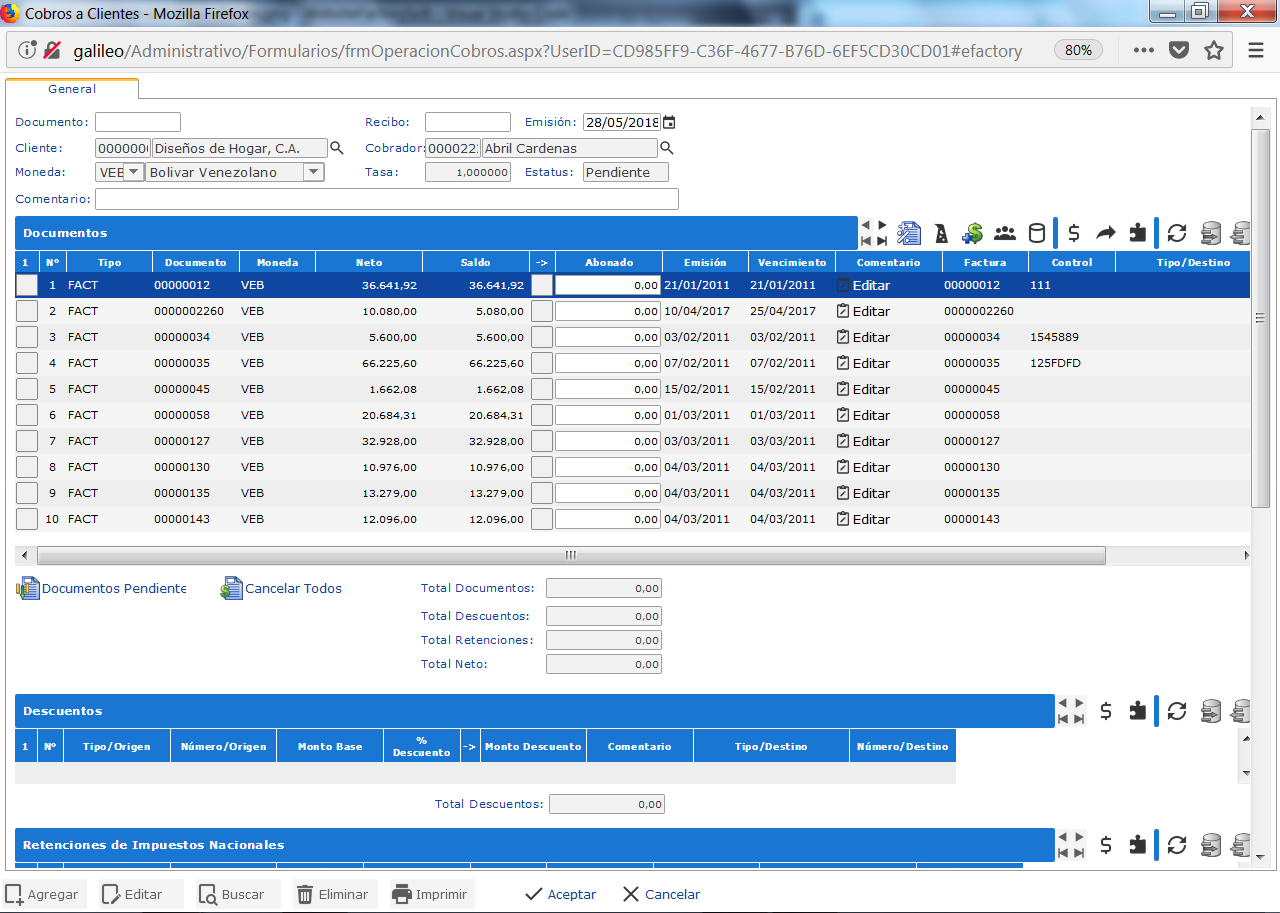1280x913 pixels.
Task: Click the forward arrow icon on Documentos toolbar
Action: pyautogui.click(x=1104, y=233)
